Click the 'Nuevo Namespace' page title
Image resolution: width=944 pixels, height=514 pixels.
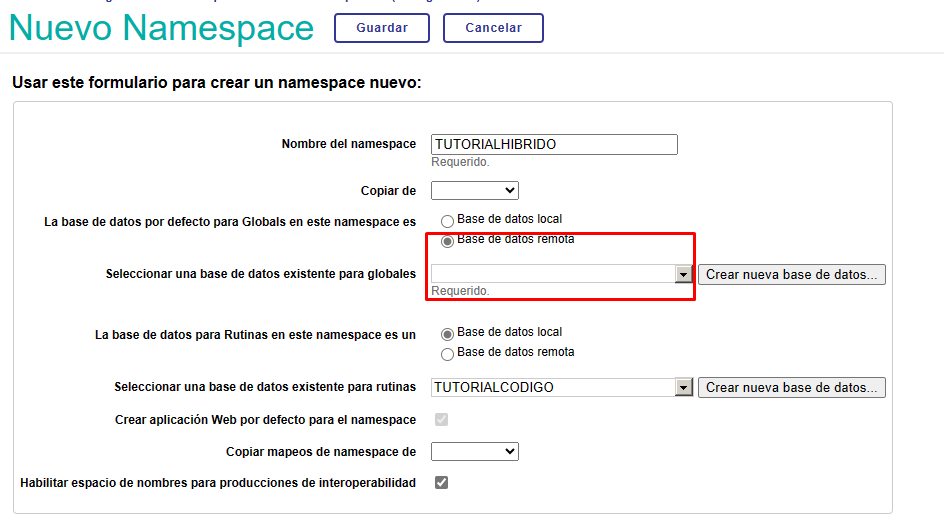[162, 28]
